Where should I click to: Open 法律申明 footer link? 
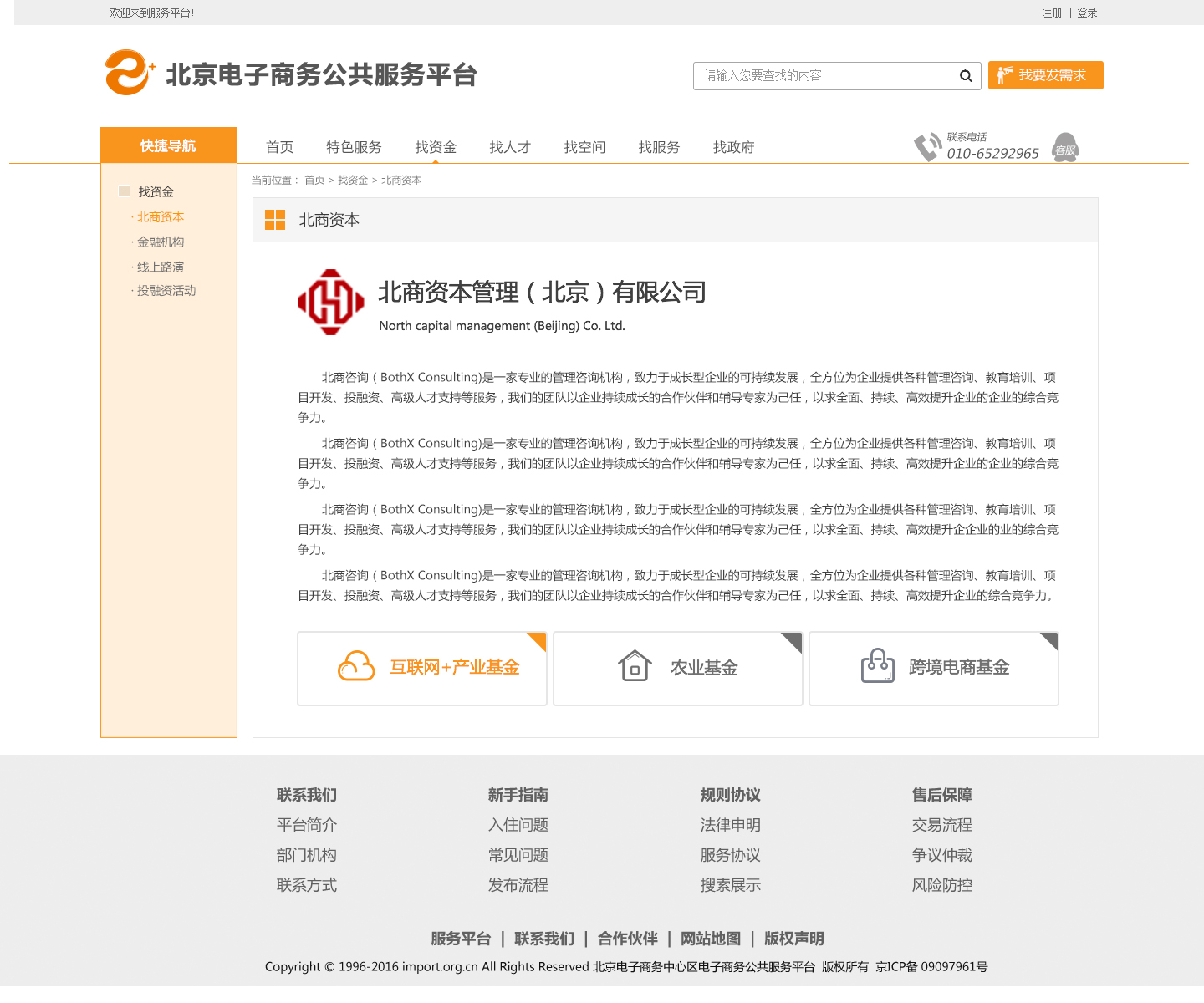(x=731, y=825)
